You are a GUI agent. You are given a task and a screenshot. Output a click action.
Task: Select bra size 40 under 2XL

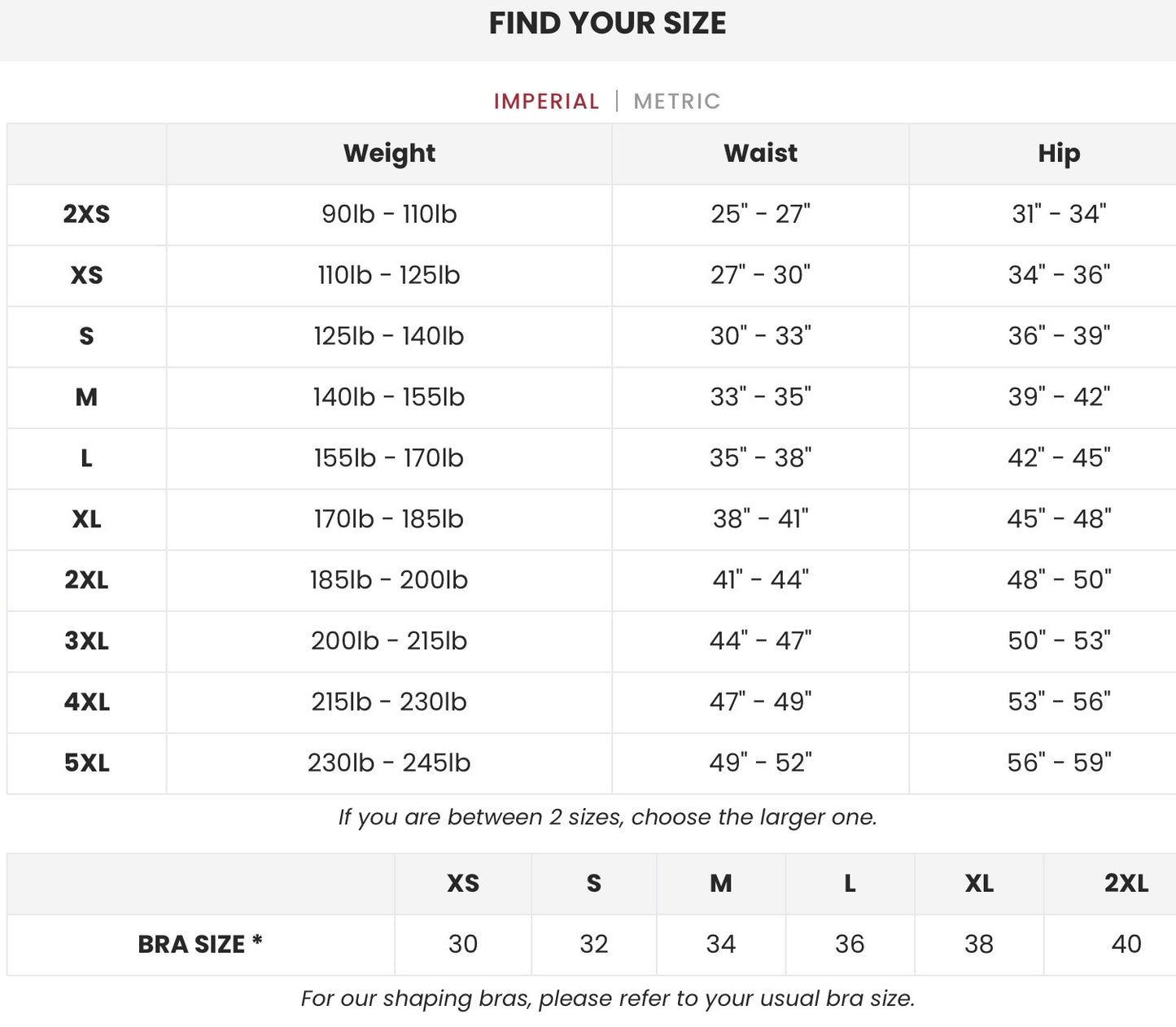[x=1126, y=945]
